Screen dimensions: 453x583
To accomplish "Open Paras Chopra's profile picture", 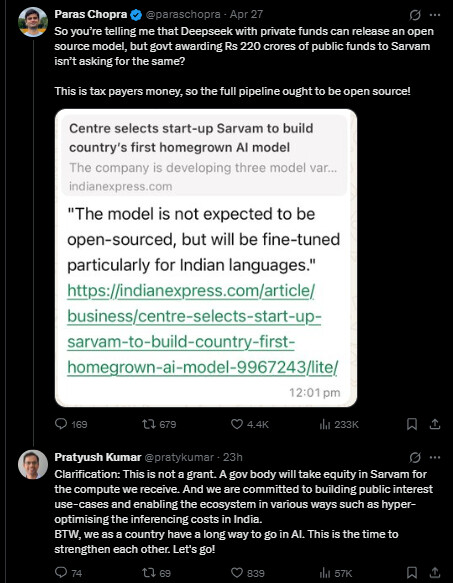I will click(x=33, y=22).
